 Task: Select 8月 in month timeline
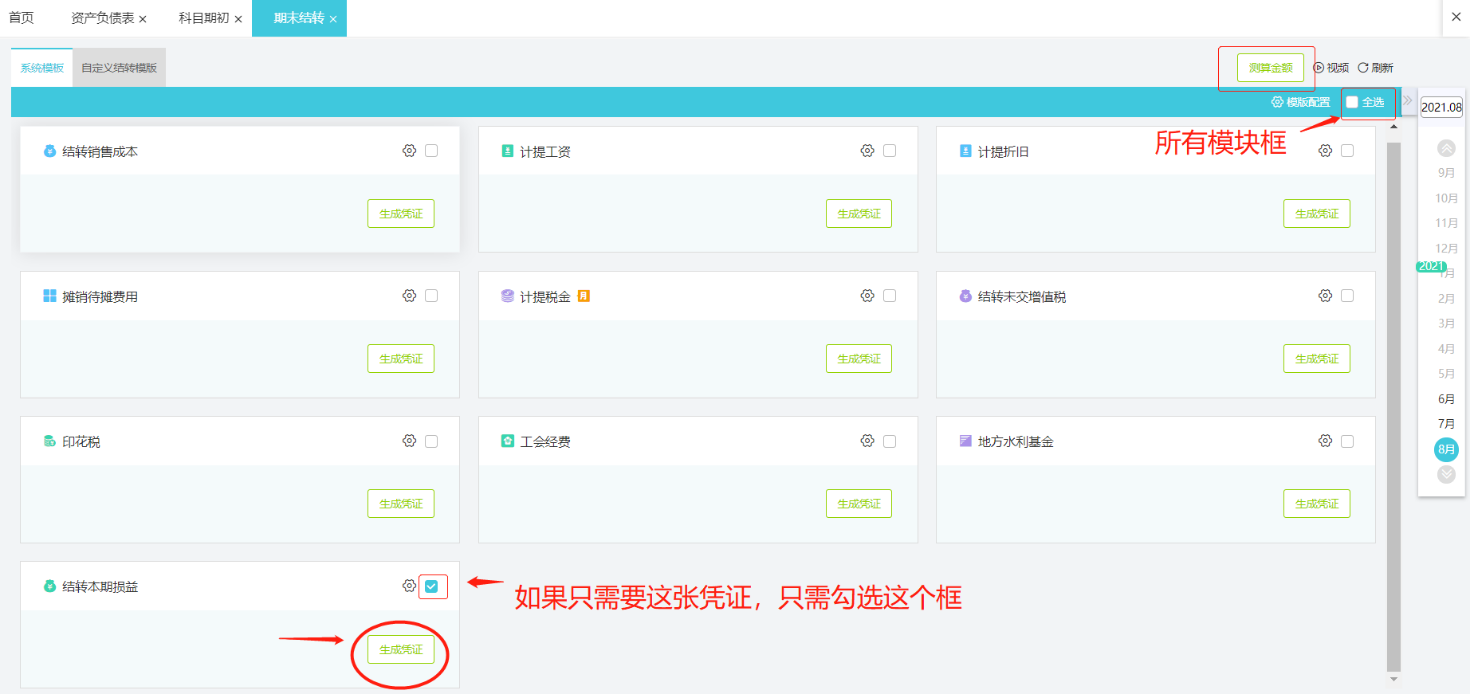tap(1446, 449)
